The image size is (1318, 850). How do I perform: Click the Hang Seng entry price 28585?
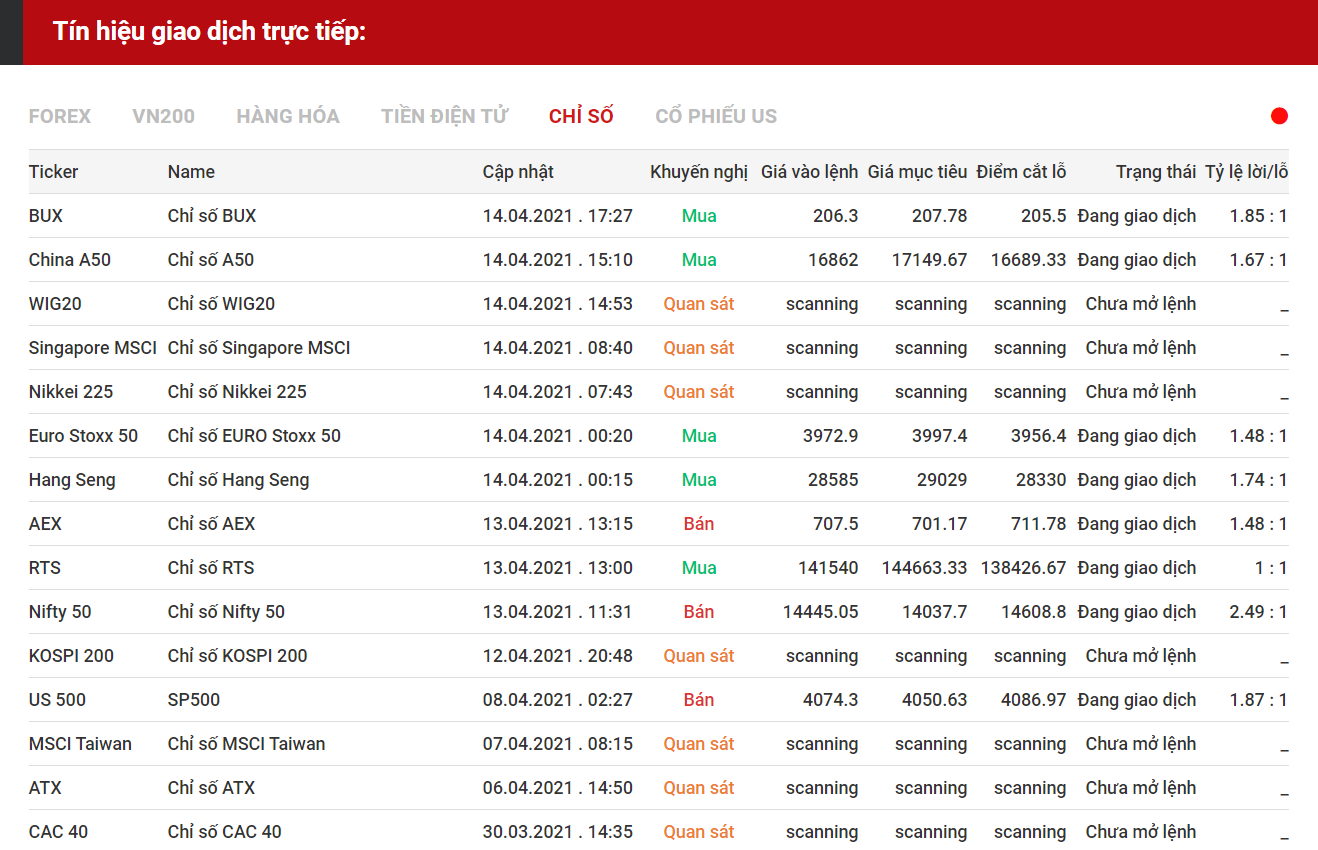click(x=833, y=480)
